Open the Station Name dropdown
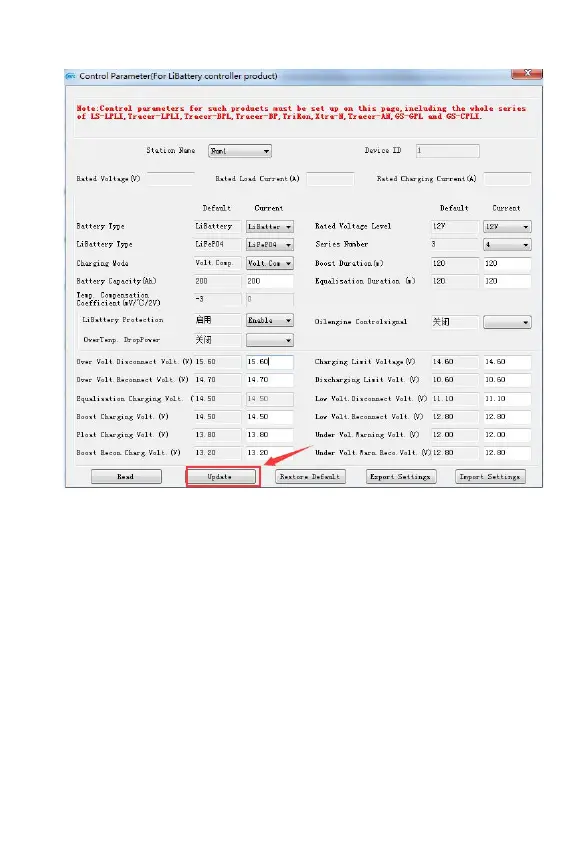Screen dimensions: 576x864 point(240,151)
